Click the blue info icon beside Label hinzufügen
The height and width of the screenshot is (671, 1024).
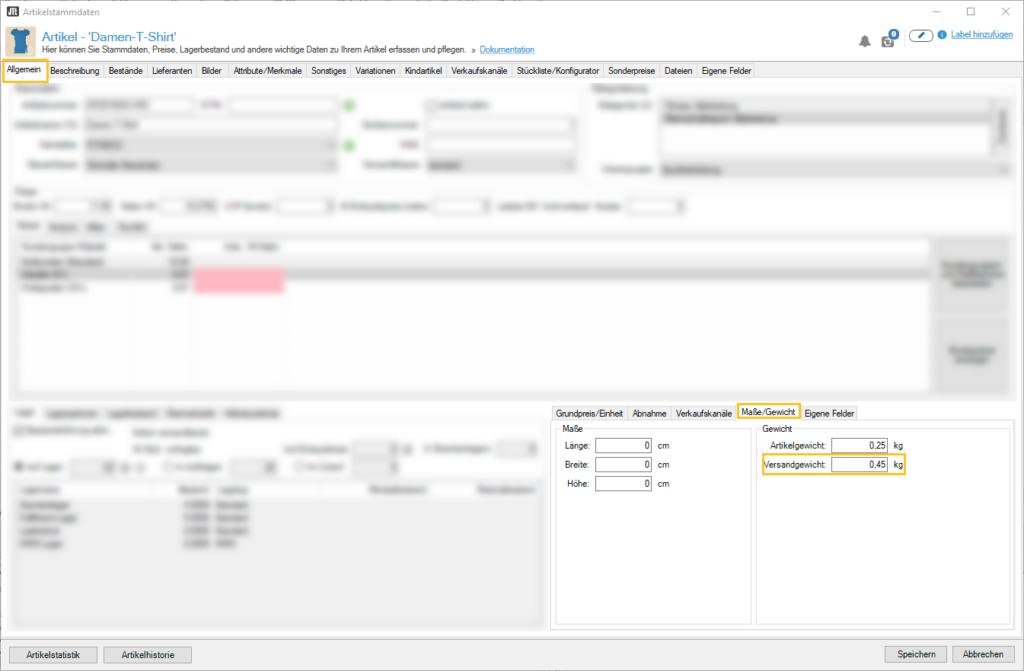click(941, 35)
